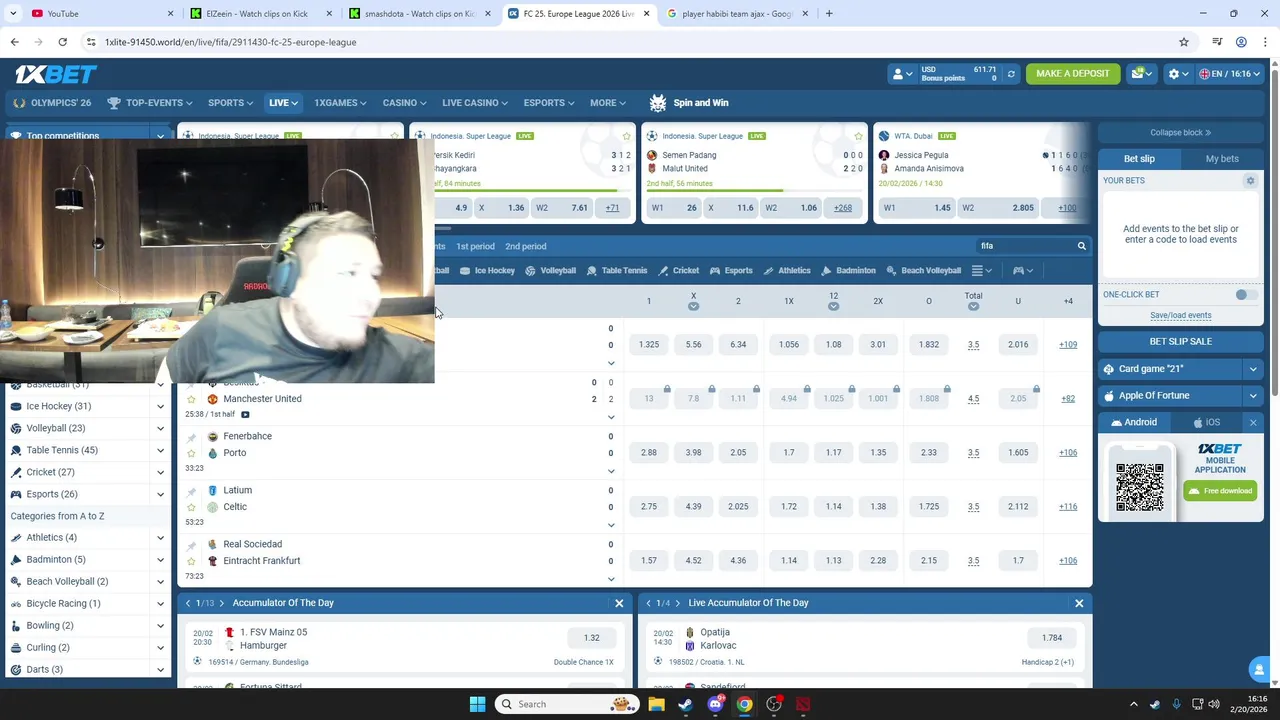Click the Spin and Win wheel icon
1280x720 pixels.
657,103
